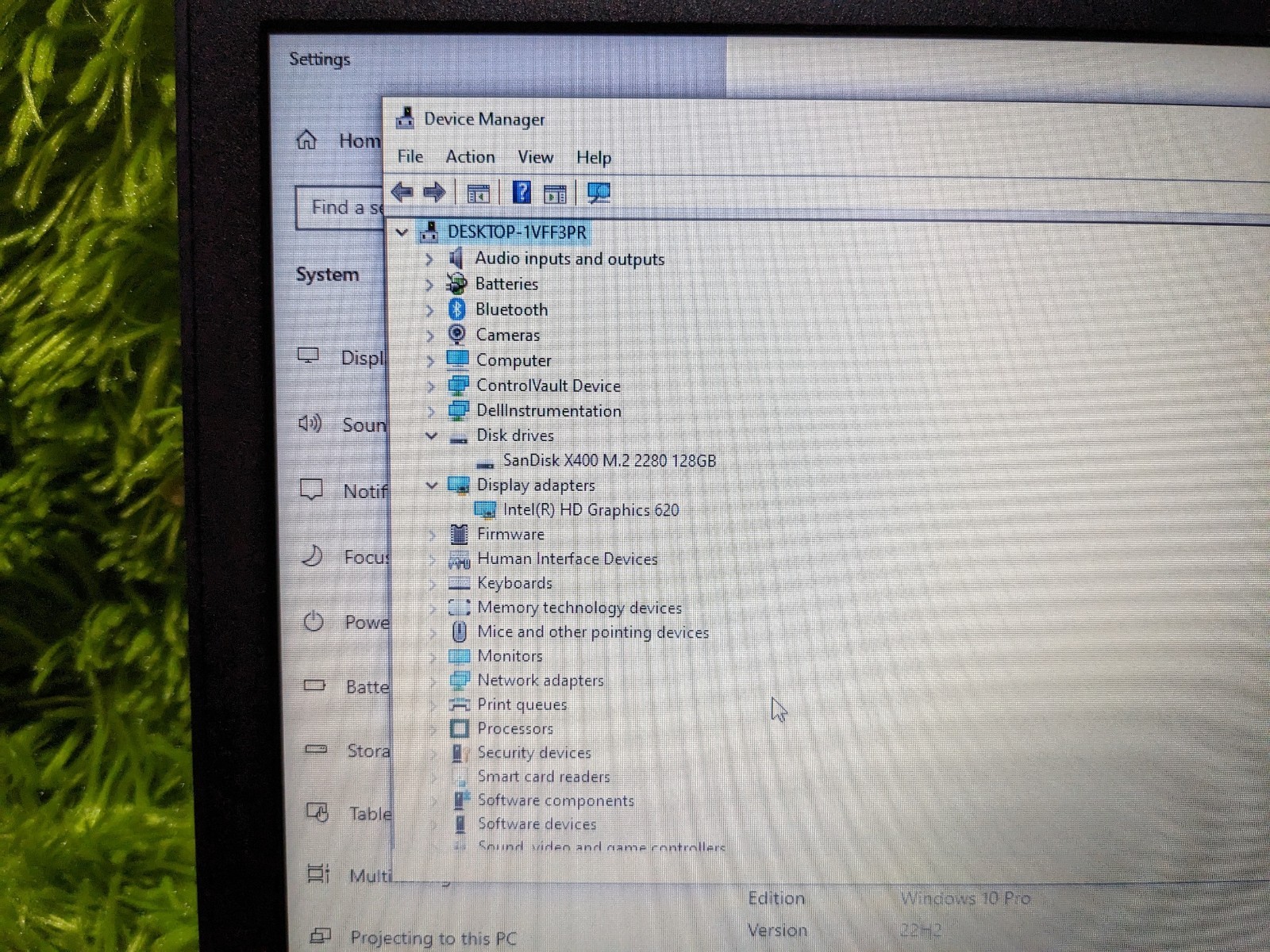Image resolution: width=1270 pixels, height=952 pixels.
Task: Select the Software components row
Action: click(x=556, y=800)
